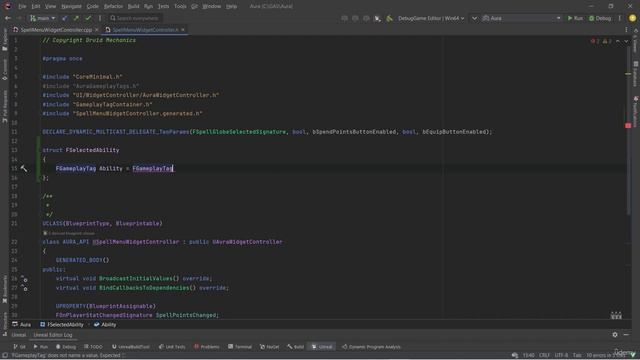The image size is (640, 360).
Task: Click UAuraWidgetController base class name
Action: [x=247, y=242]
